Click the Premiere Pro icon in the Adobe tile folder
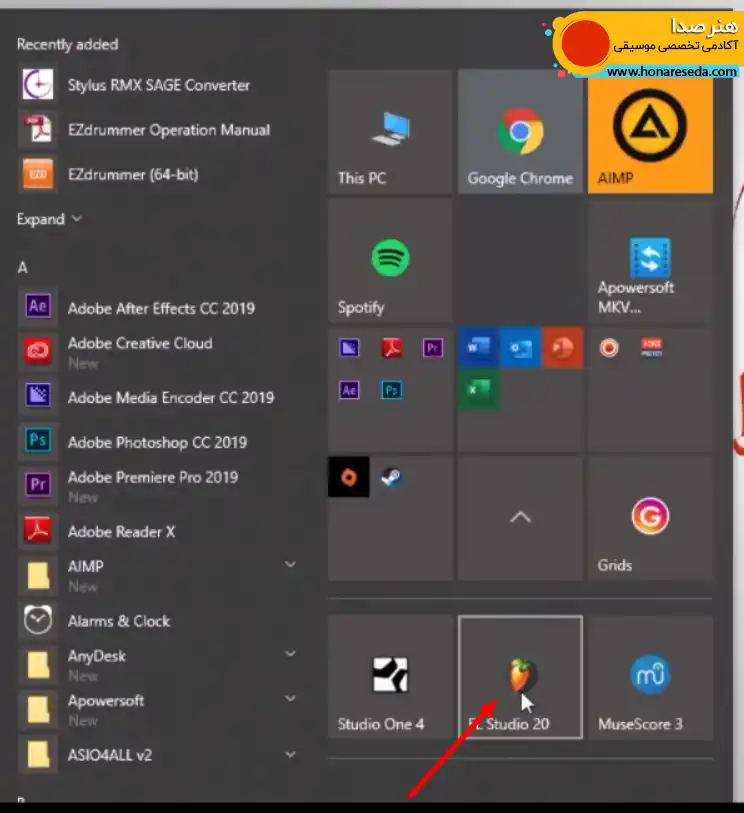Image resolution: width=744 pixels, height=813 pixels. point(433,347)
